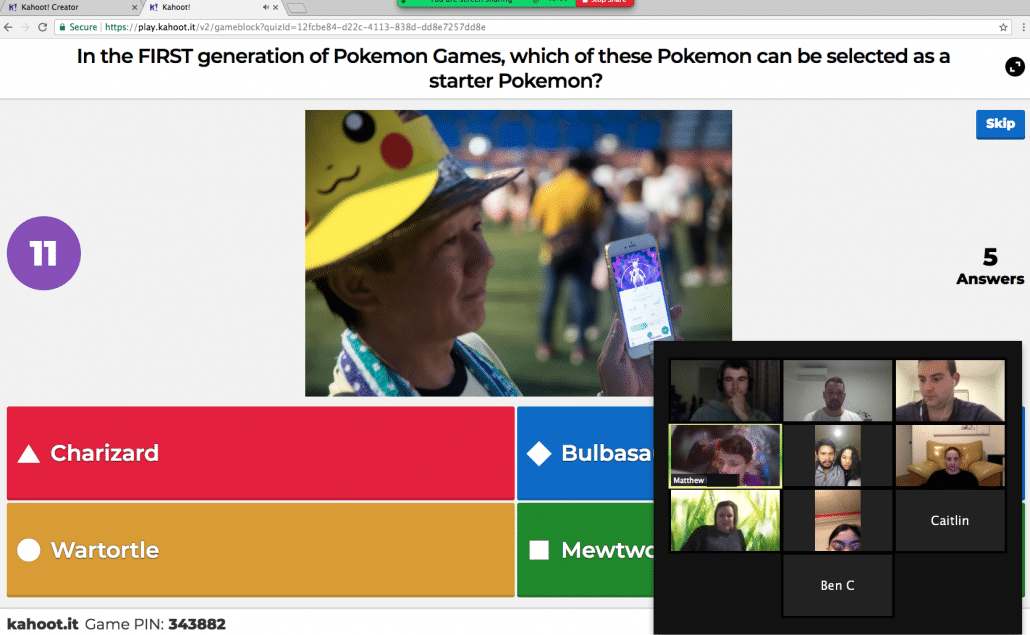
Task: Go back using the browser back arrow
Action: tap(9, 27)
